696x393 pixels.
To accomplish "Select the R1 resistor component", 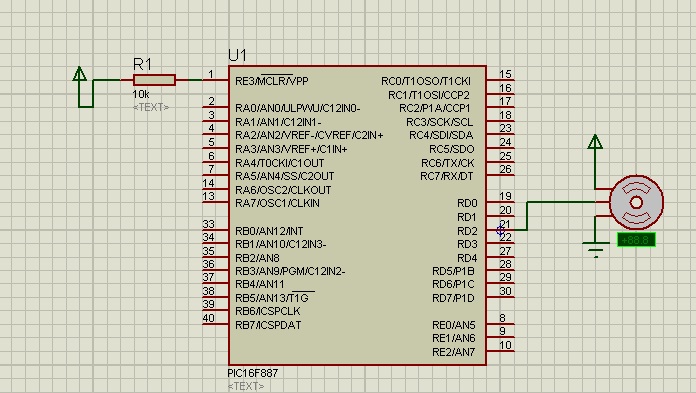I will point(154,80).
